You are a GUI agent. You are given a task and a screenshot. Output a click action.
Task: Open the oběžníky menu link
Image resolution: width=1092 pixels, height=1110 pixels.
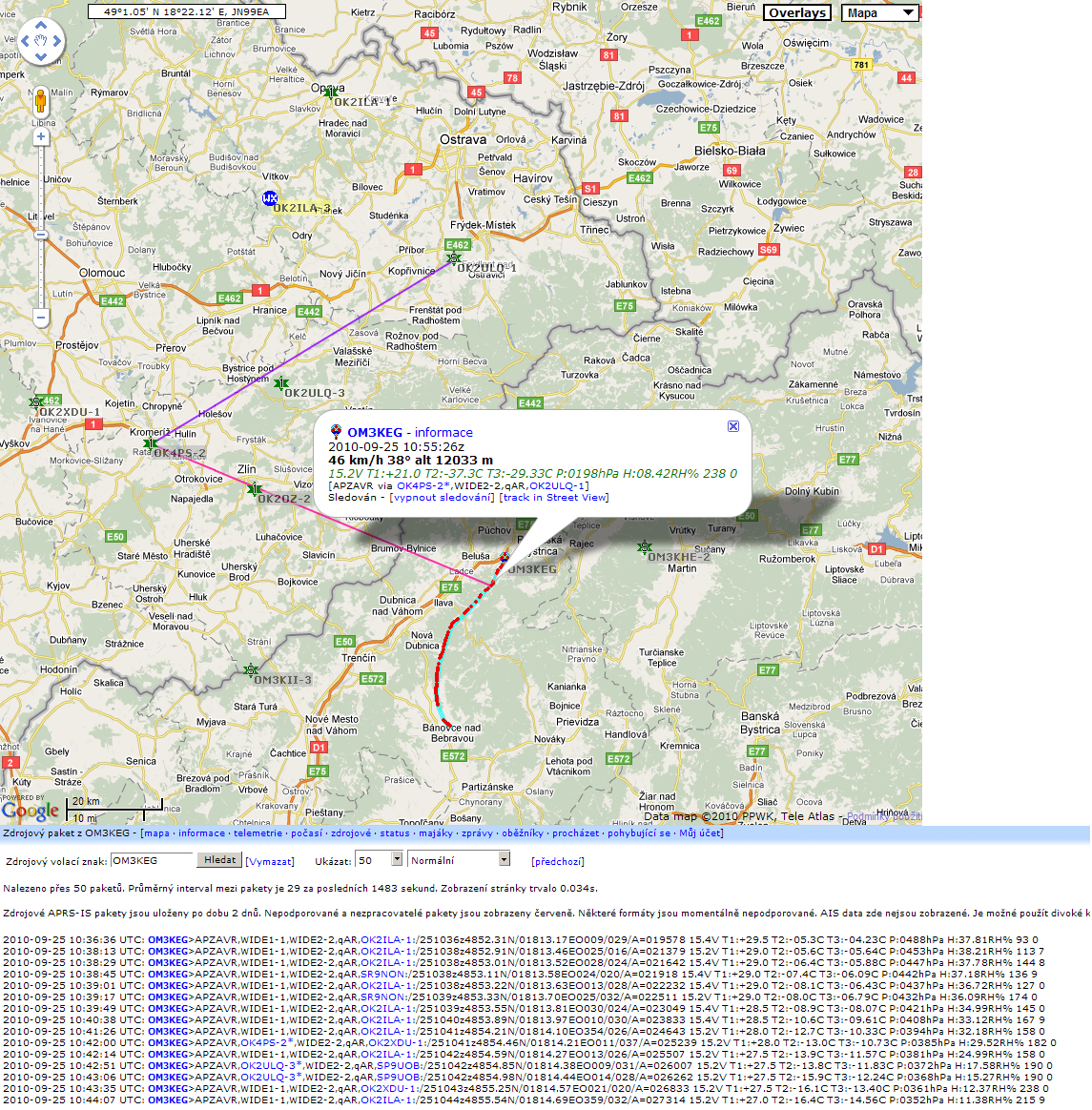coord(523,833)
